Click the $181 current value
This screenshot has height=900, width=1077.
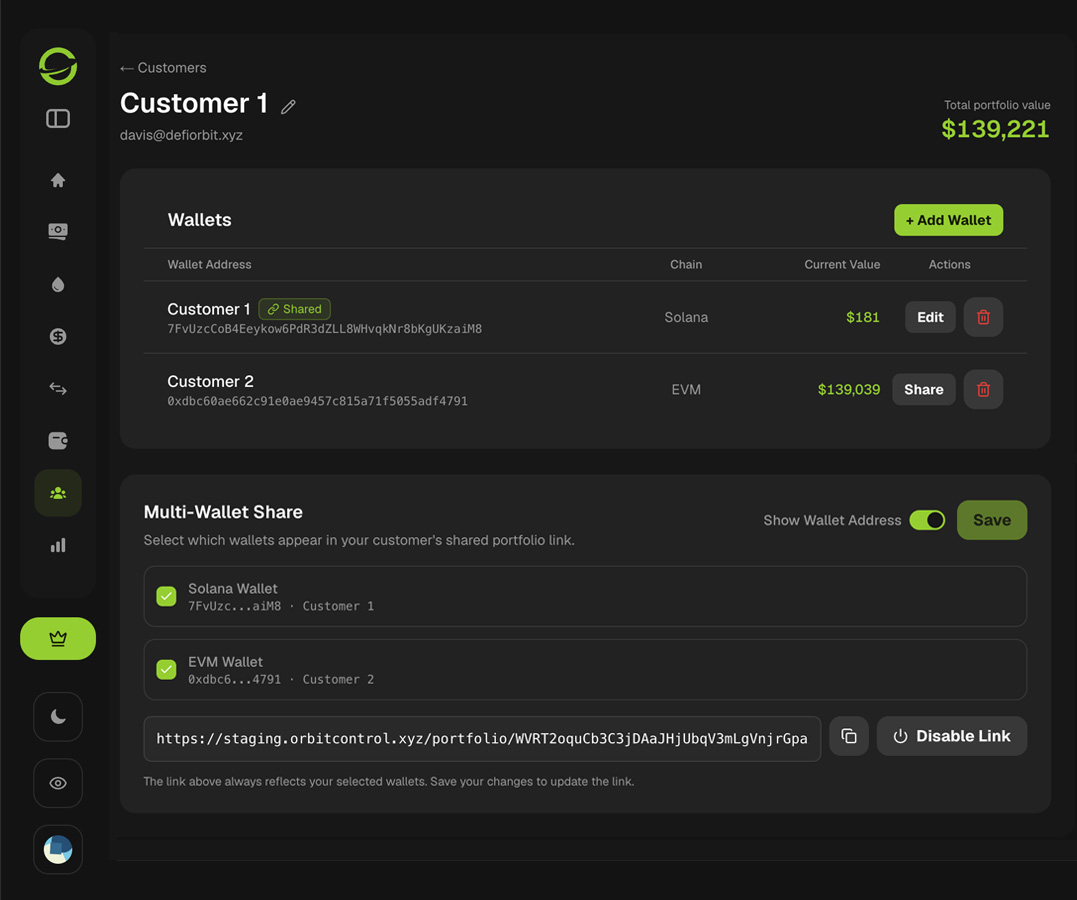(863, 317)
